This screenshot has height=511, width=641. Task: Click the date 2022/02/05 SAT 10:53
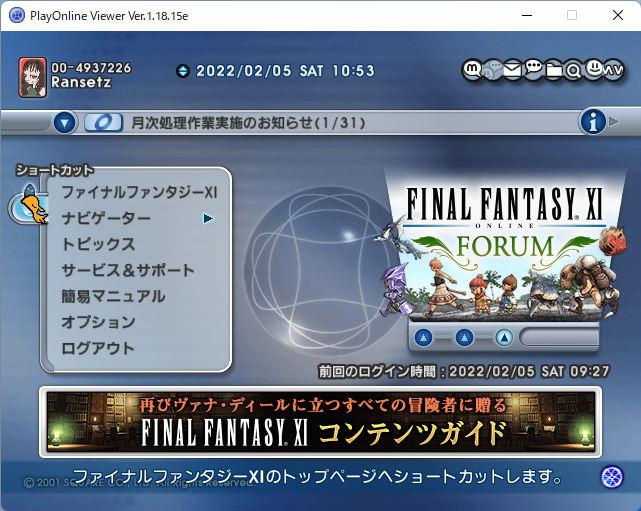pos(285,71)
